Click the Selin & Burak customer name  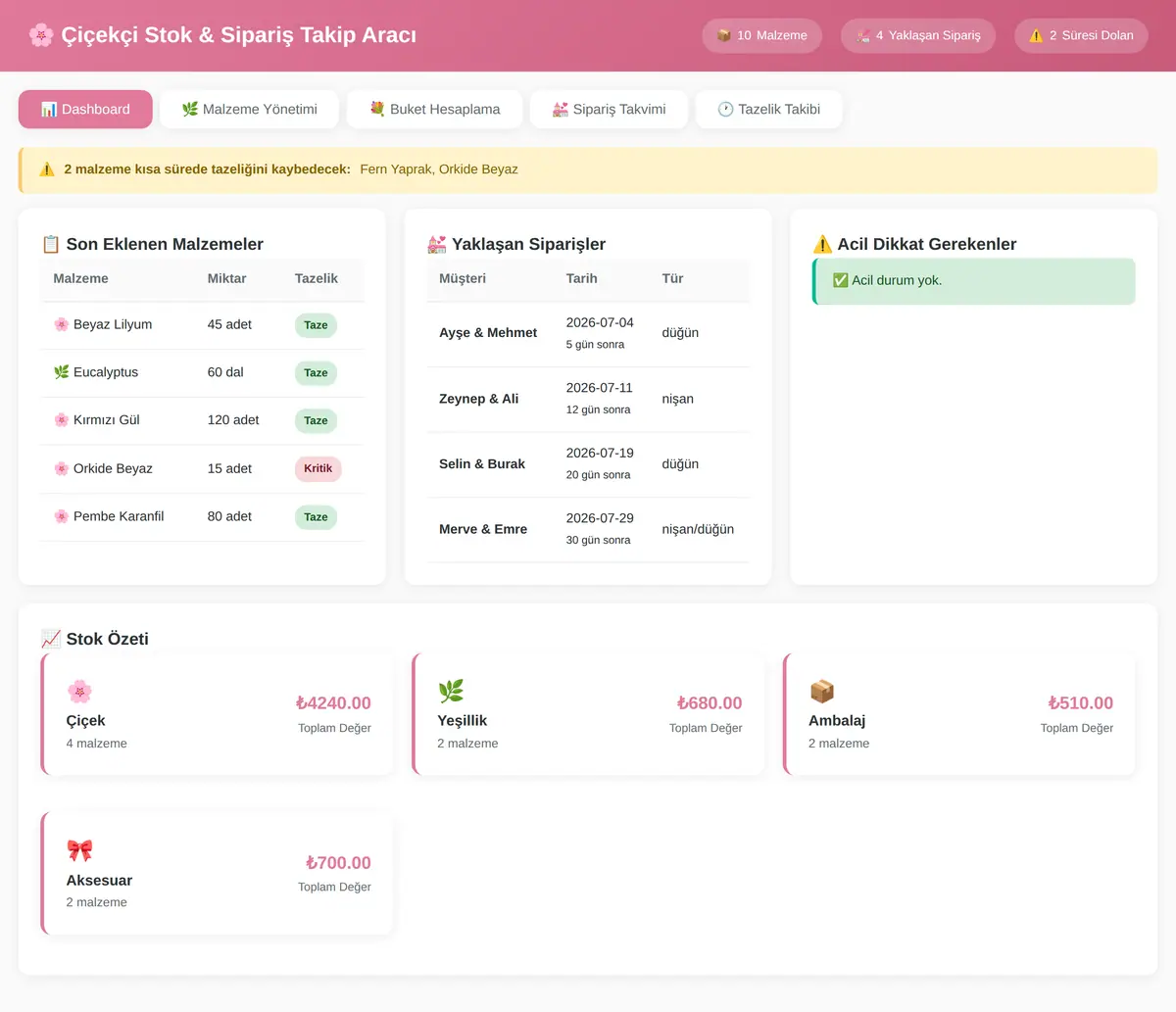tap(482, 463)
